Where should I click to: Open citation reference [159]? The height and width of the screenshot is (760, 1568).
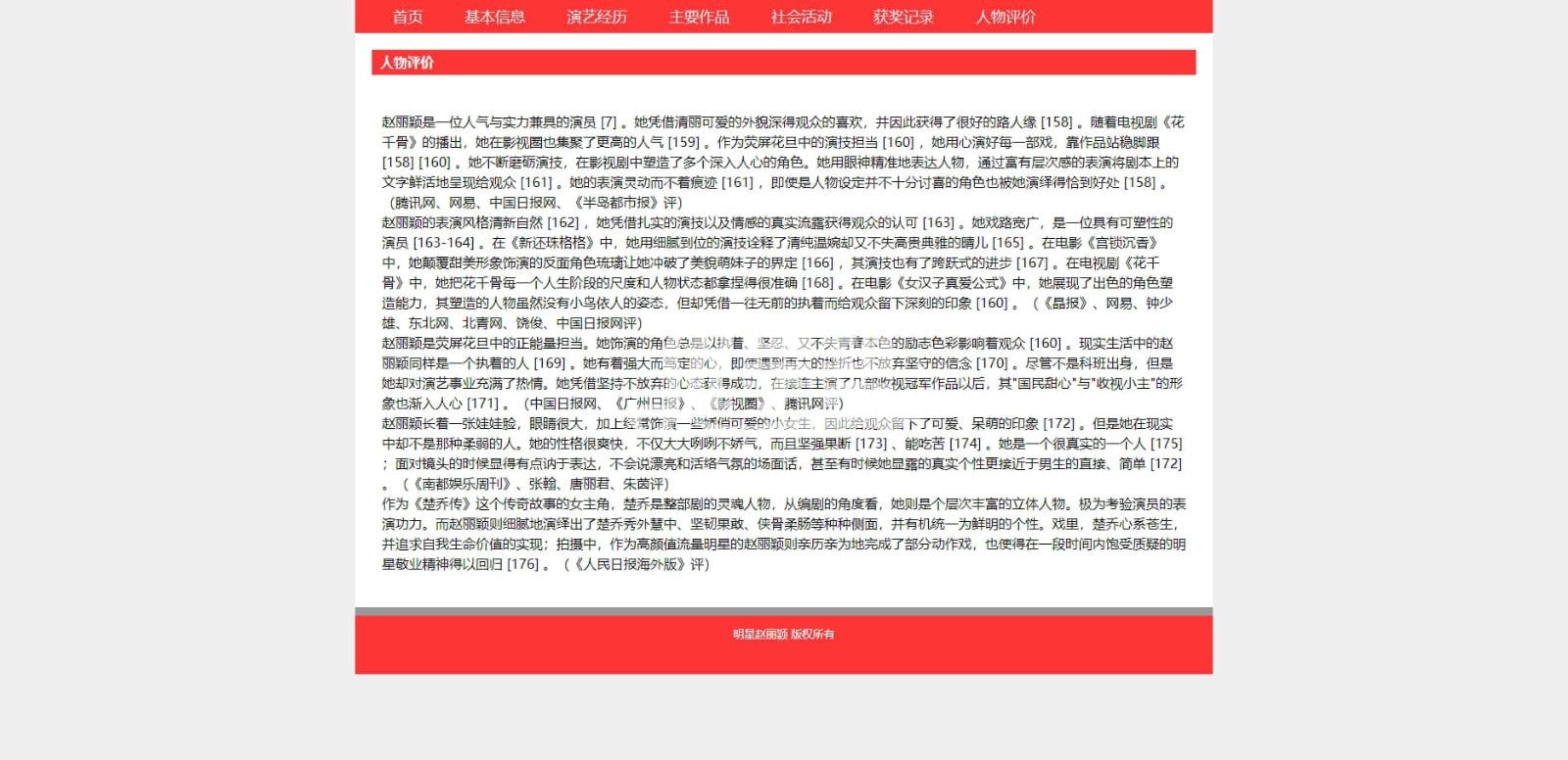tap(683, 143)
